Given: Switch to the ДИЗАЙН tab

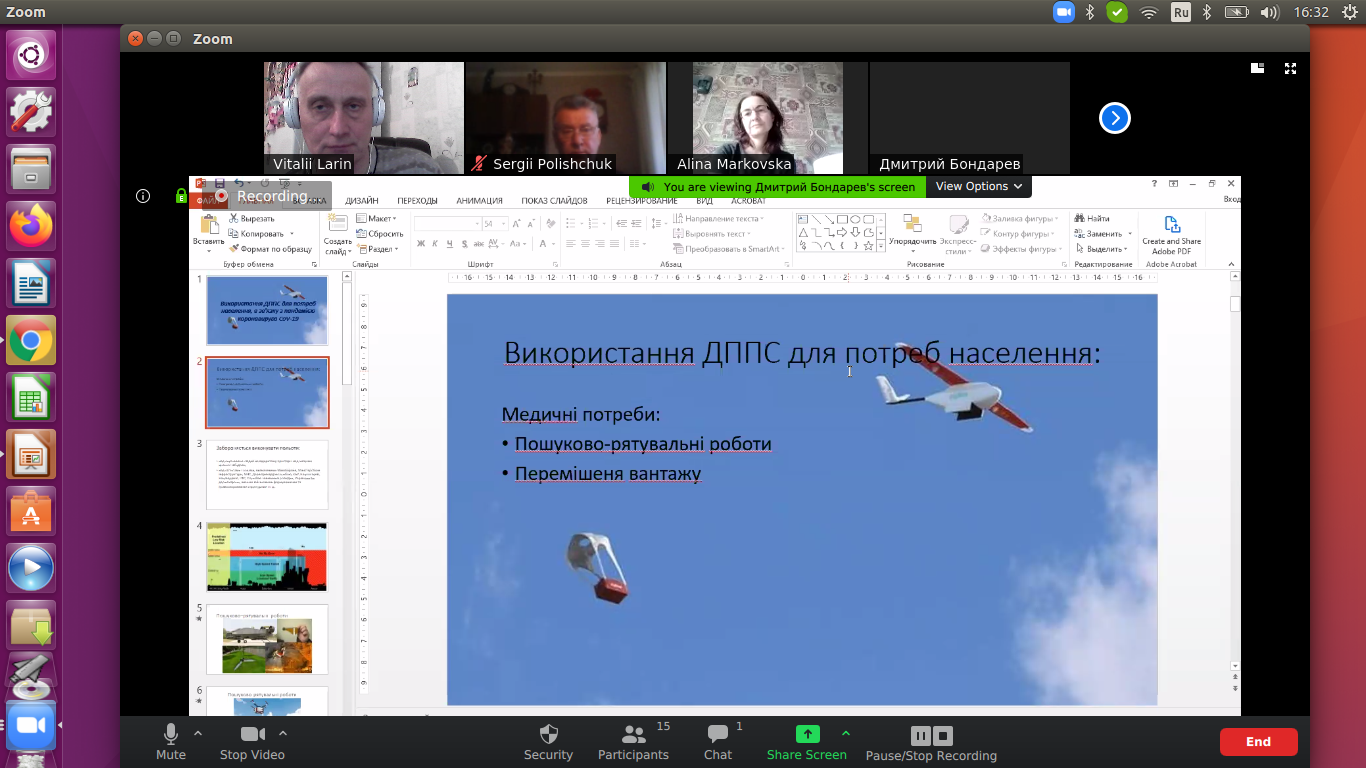Looking at the screenshot, I should [x=361, y=201].
